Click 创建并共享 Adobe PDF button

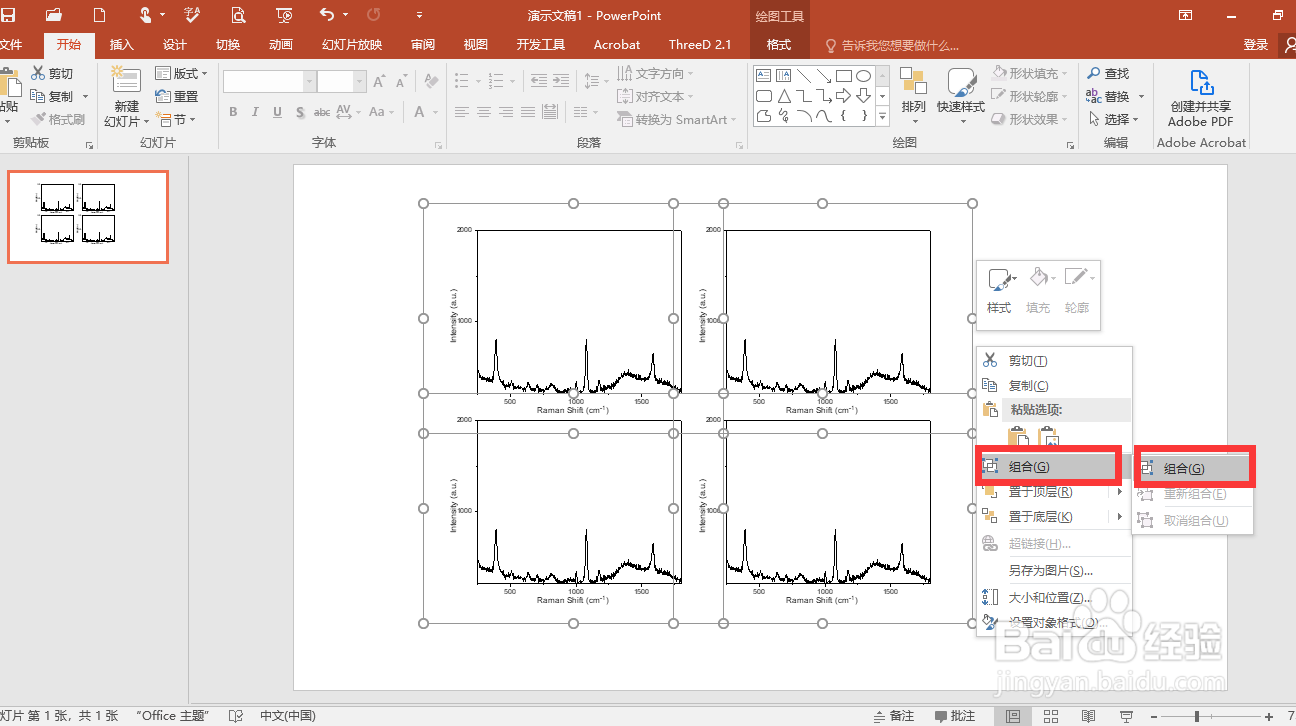click(1201, 99)
